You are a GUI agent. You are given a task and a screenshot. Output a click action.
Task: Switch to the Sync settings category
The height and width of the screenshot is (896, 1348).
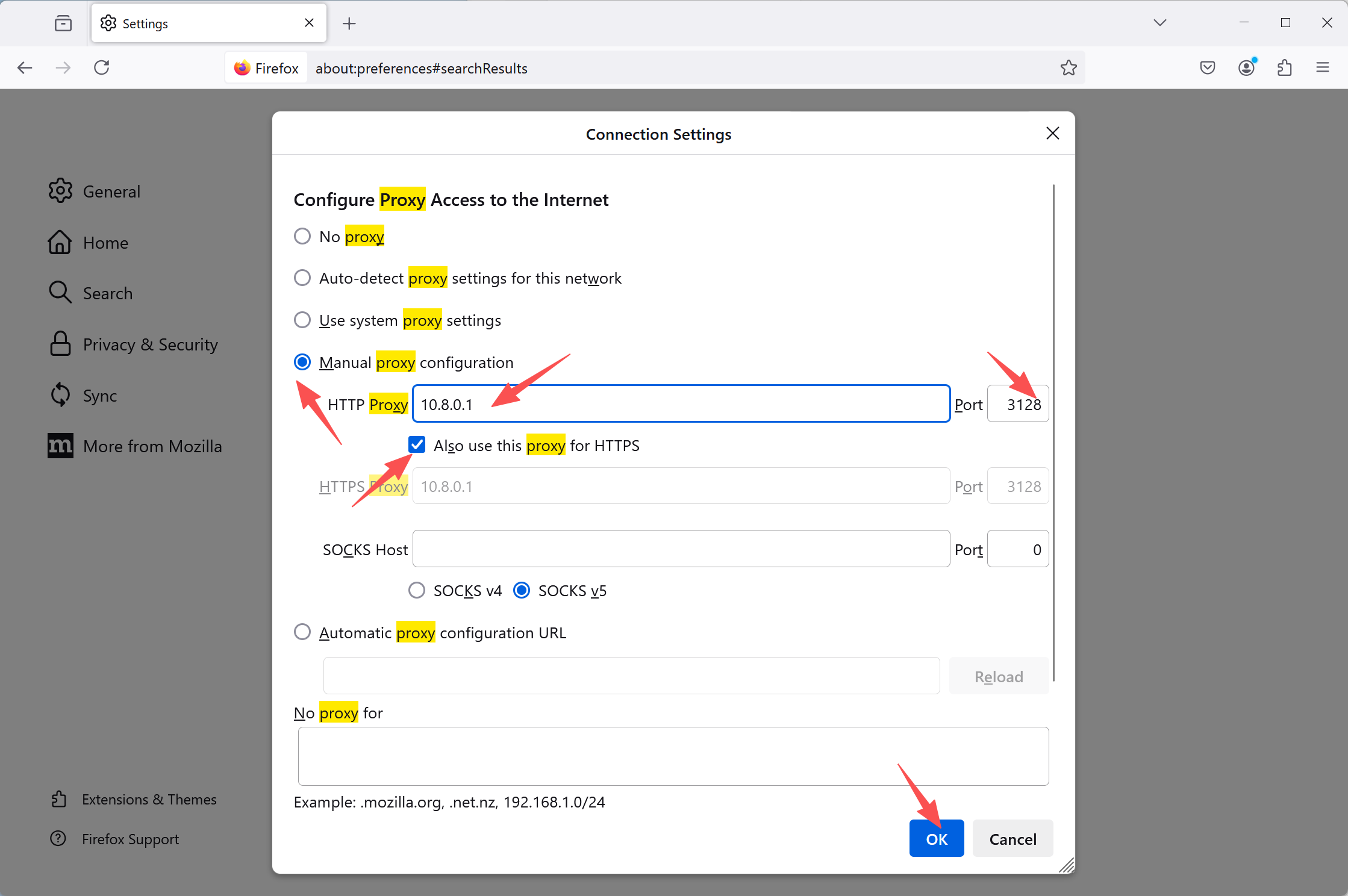click(x=99, y=396)
